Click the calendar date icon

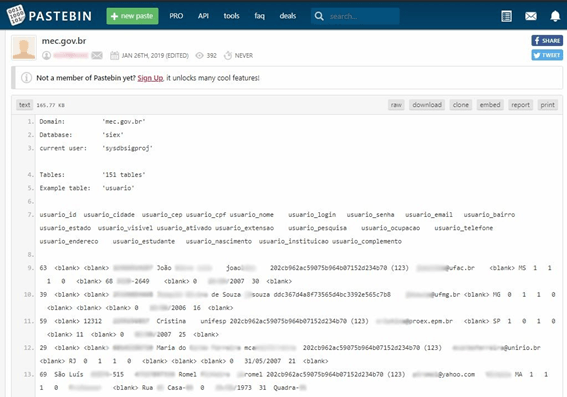tap(114, 55)
